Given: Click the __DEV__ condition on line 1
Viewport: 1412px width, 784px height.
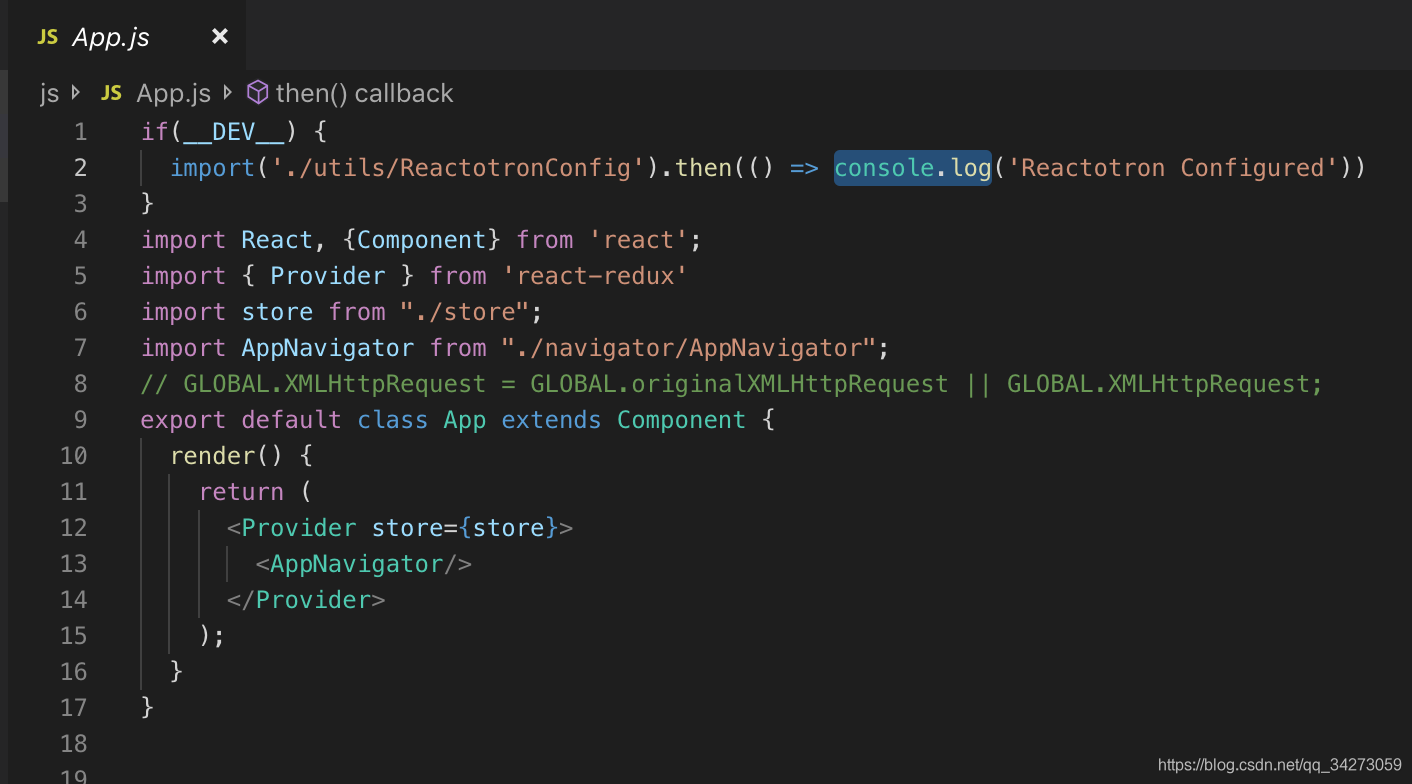Looking at the screenshot, I should (x=235, y=132).
